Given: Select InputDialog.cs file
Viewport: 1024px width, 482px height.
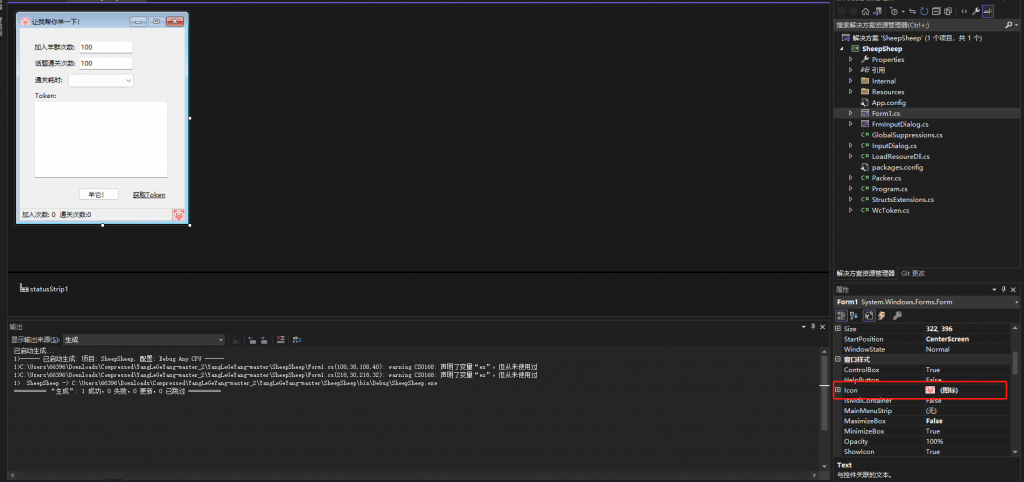Looking at the screenshot, I should pyautogui.click(x=894, y=146).
